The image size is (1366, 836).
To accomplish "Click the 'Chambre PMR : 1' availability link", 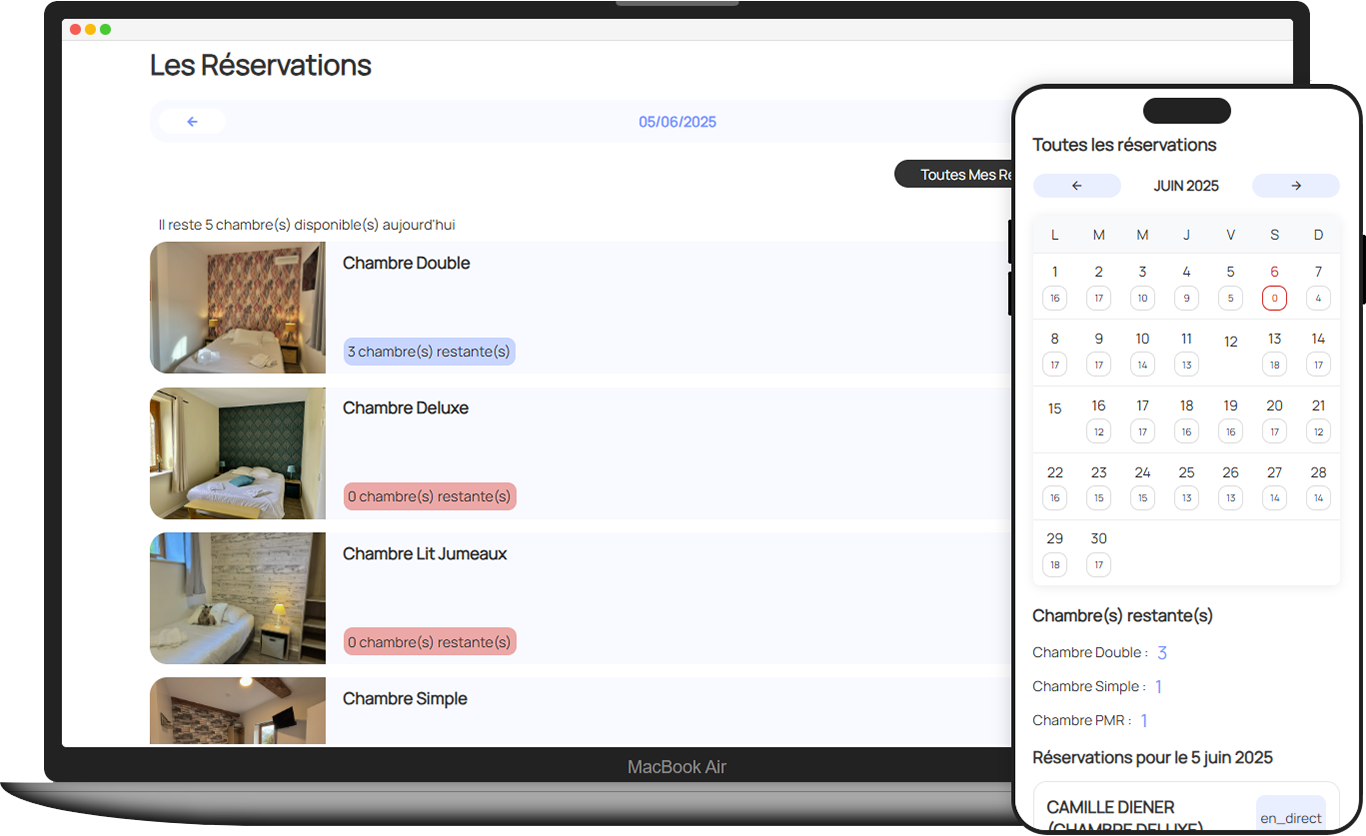I will click(x=1089, y=720).
